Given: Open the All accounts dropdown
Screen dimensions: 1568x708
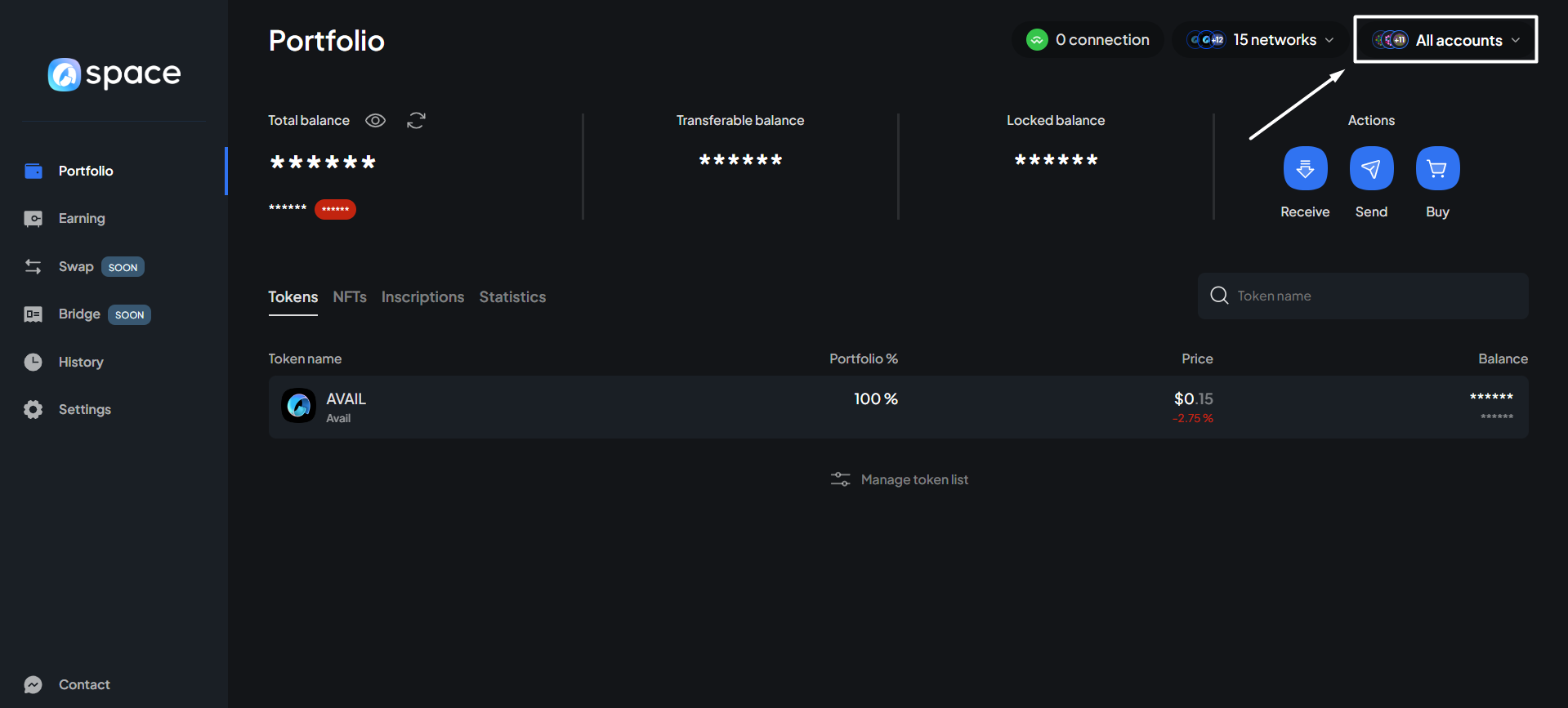Looking at the screenshot, I should tap(1445, 40).
